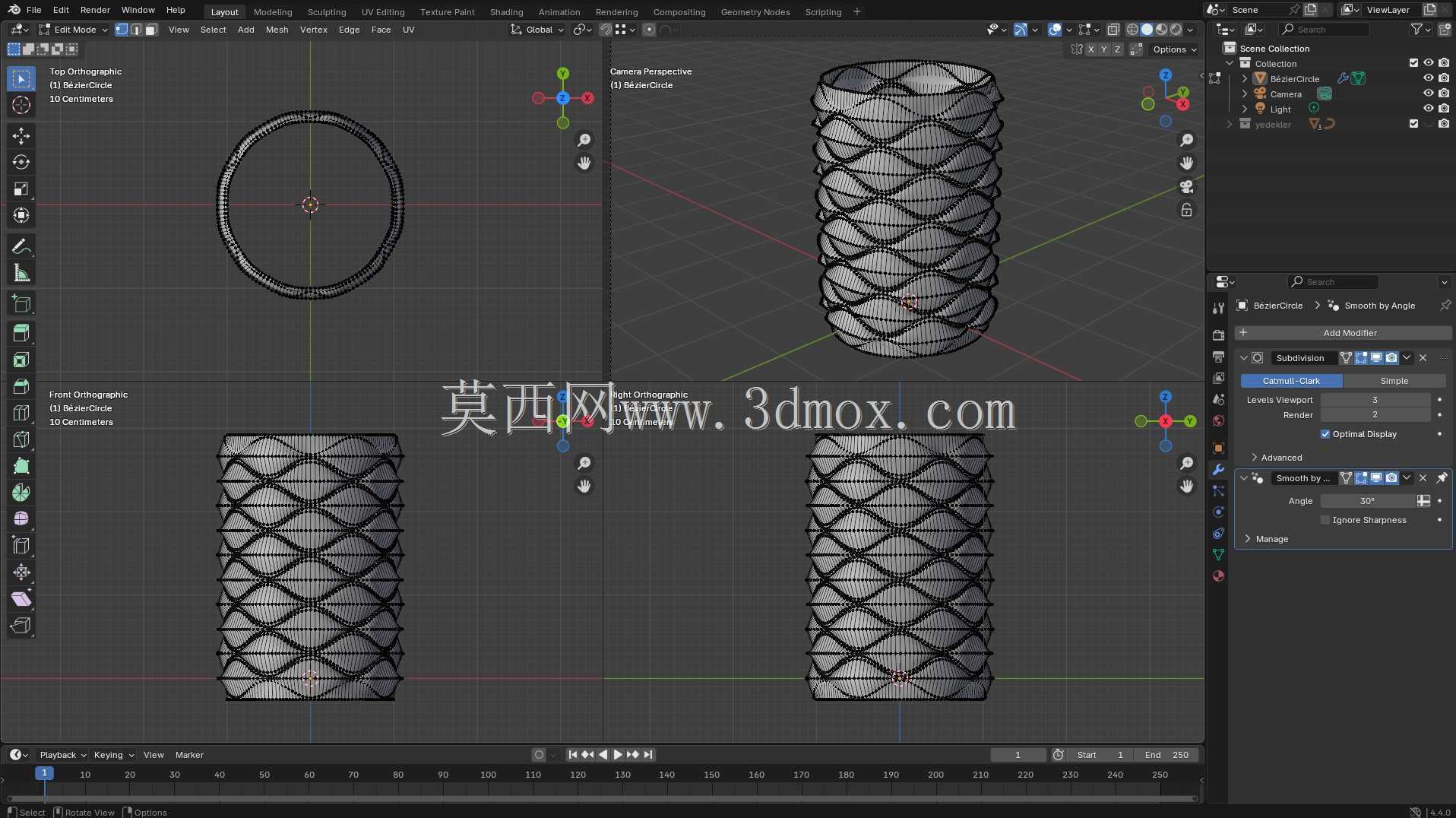Switch to face select mode
The image size is (1456, 818).
tap(151, 30)
